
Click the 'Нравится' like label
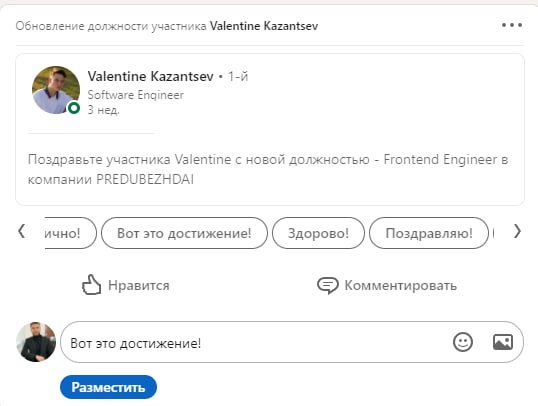139,285
